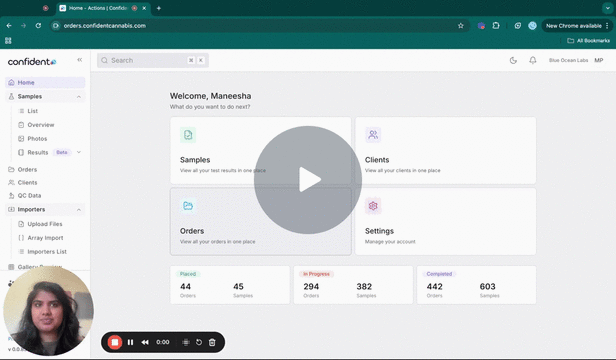This screenshot has height=360, width=616.
Task: Open the tab search dropdown arrow
Action: tap(607, 8)
